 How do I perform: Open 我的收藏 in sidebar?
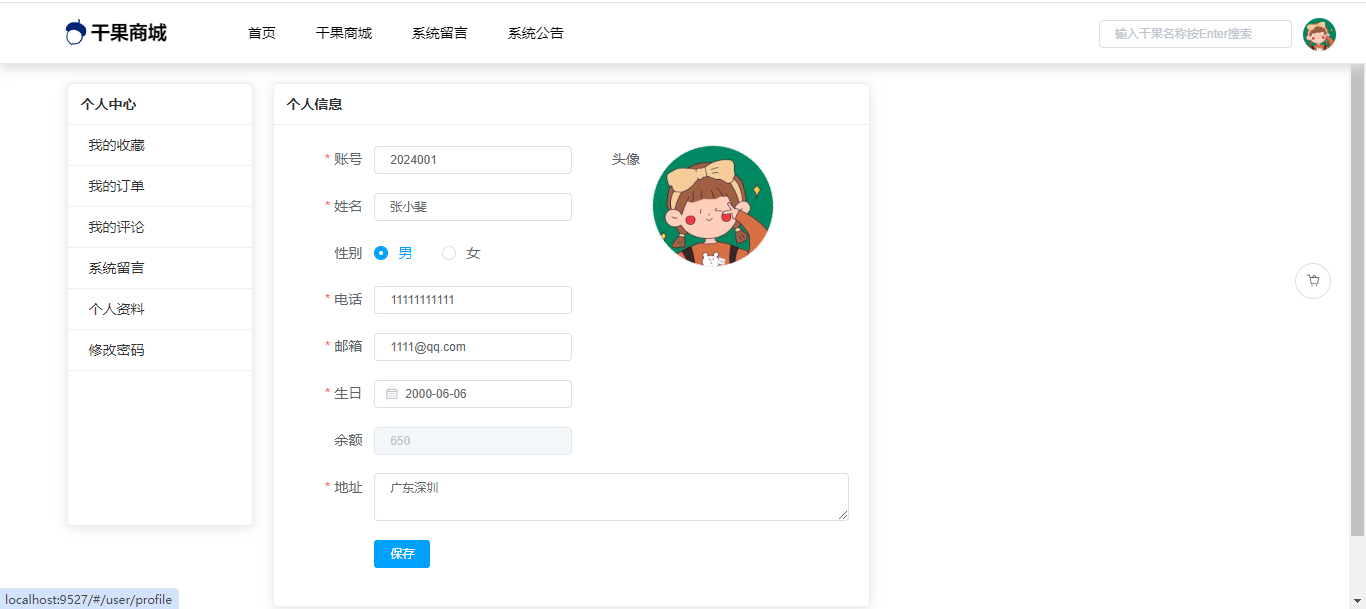[x=160, y=145]
